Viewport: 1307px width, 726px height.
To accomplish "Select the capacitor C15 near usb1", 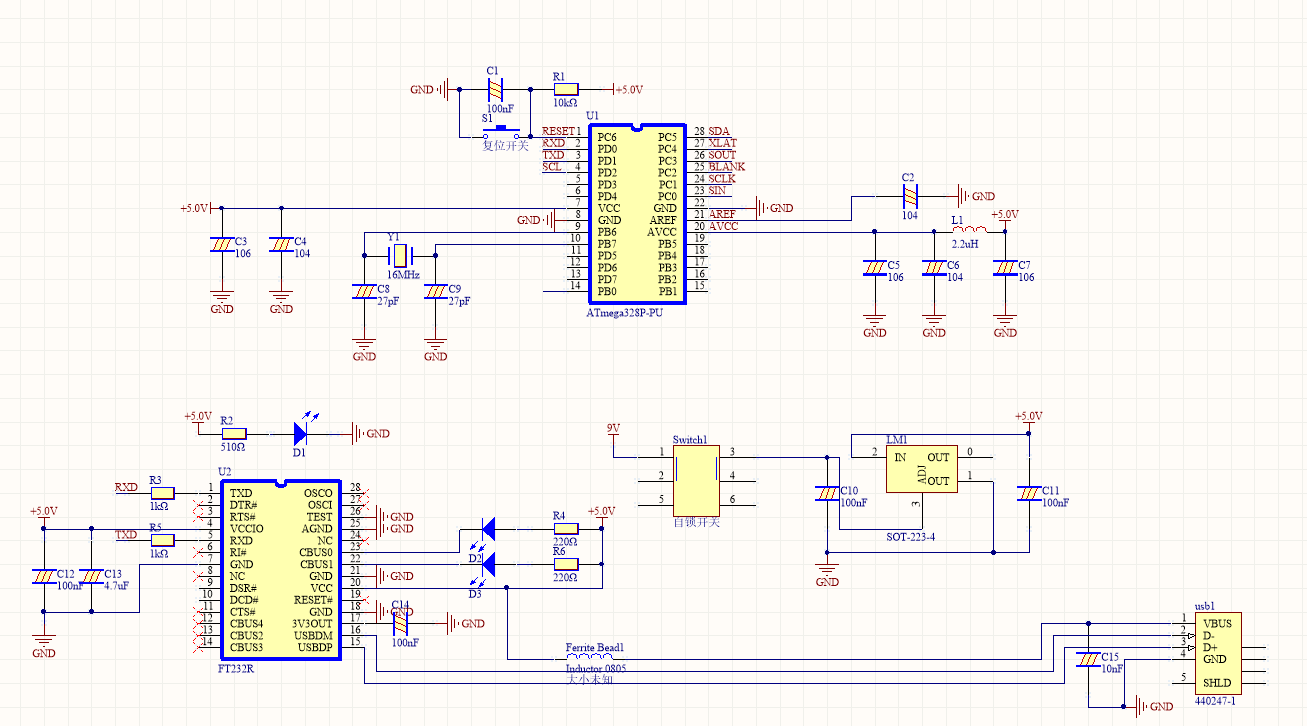I will pos(1088,660).
